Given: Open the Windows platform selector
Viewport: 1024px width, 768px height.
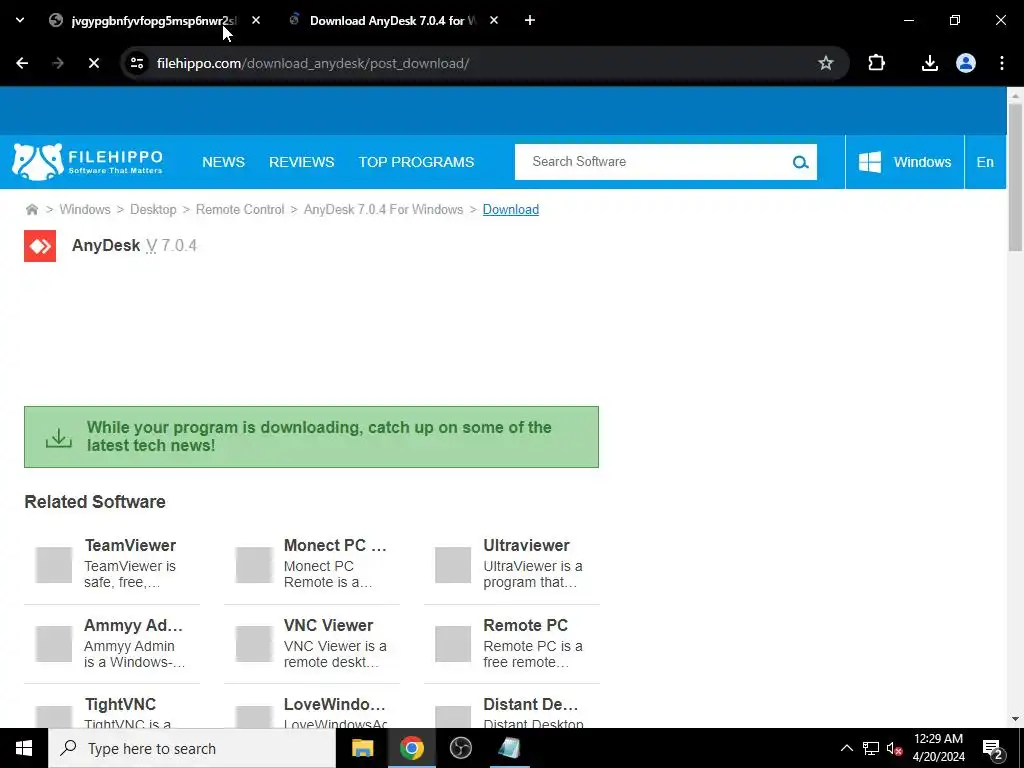Looking at the screenshot, I should point(904,162).
